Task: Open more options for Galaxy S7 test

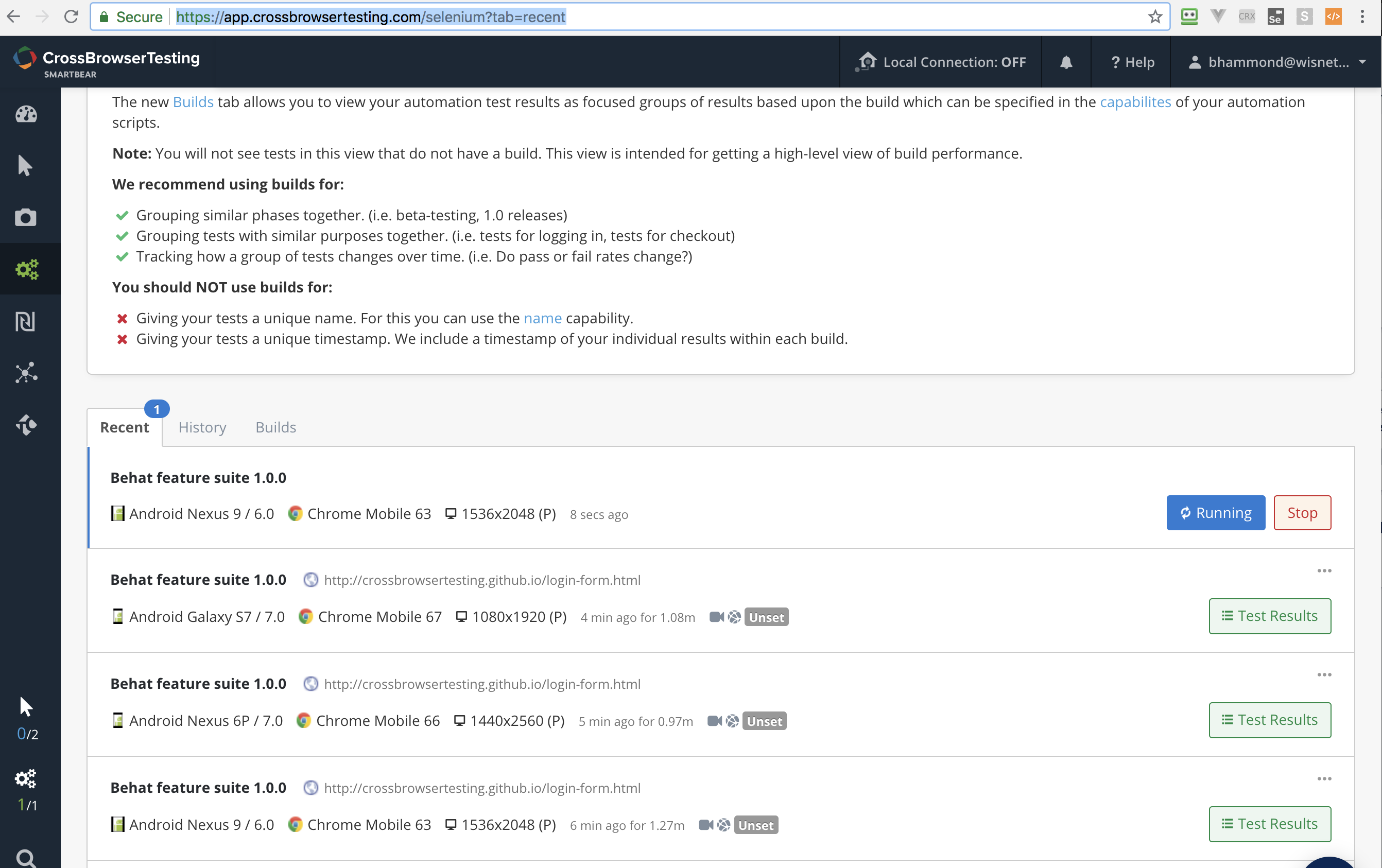Action: click(x=1324, y=571)
